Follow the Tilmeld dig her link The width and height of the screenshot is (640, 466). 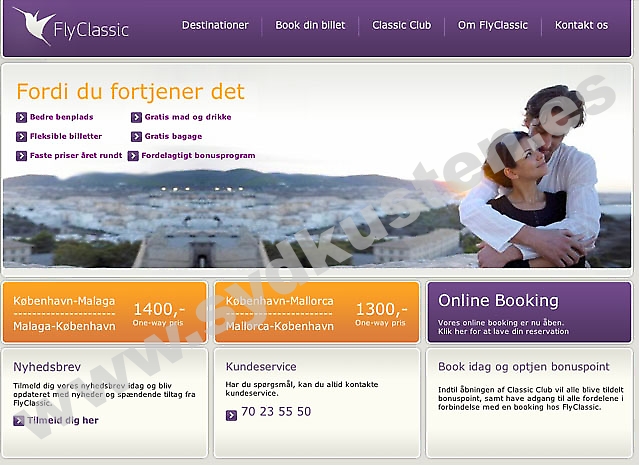tap(63, 421)
